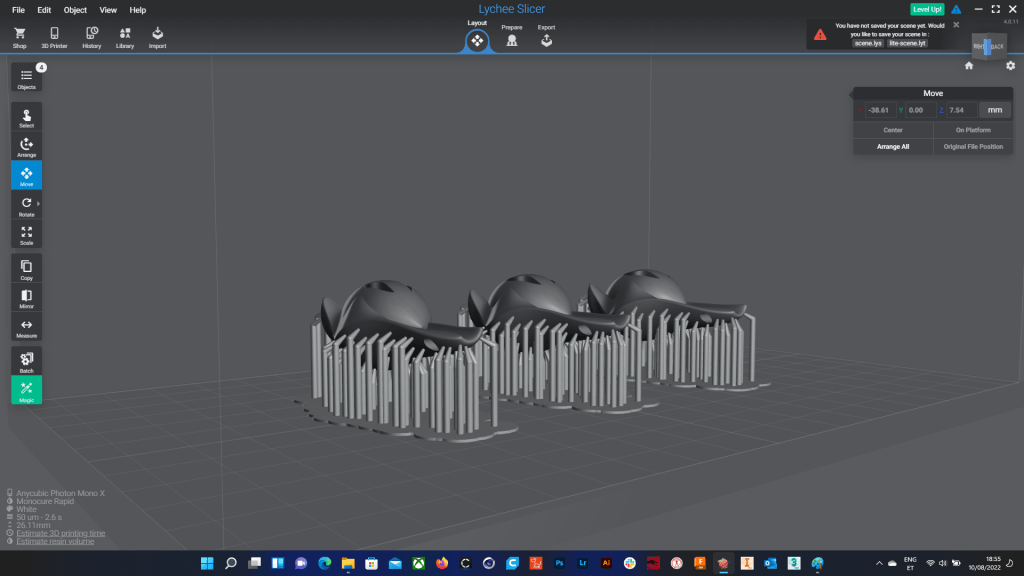This screenshot has height=576, width=1024.
Task: Open the viewport settings gear
Action: click(x=1010, y=66)
